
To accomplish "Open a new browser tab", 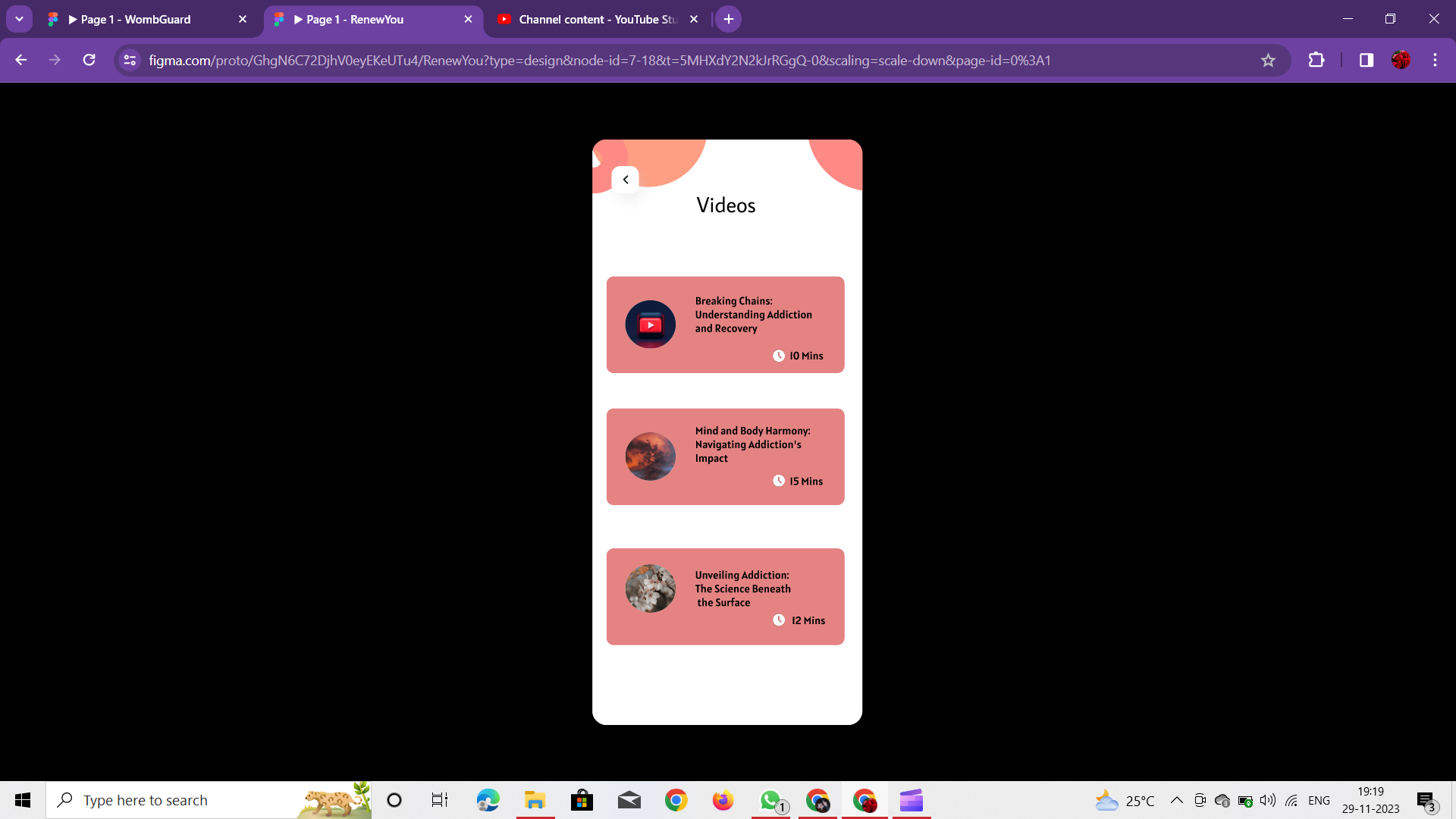I will click(728, 19).
